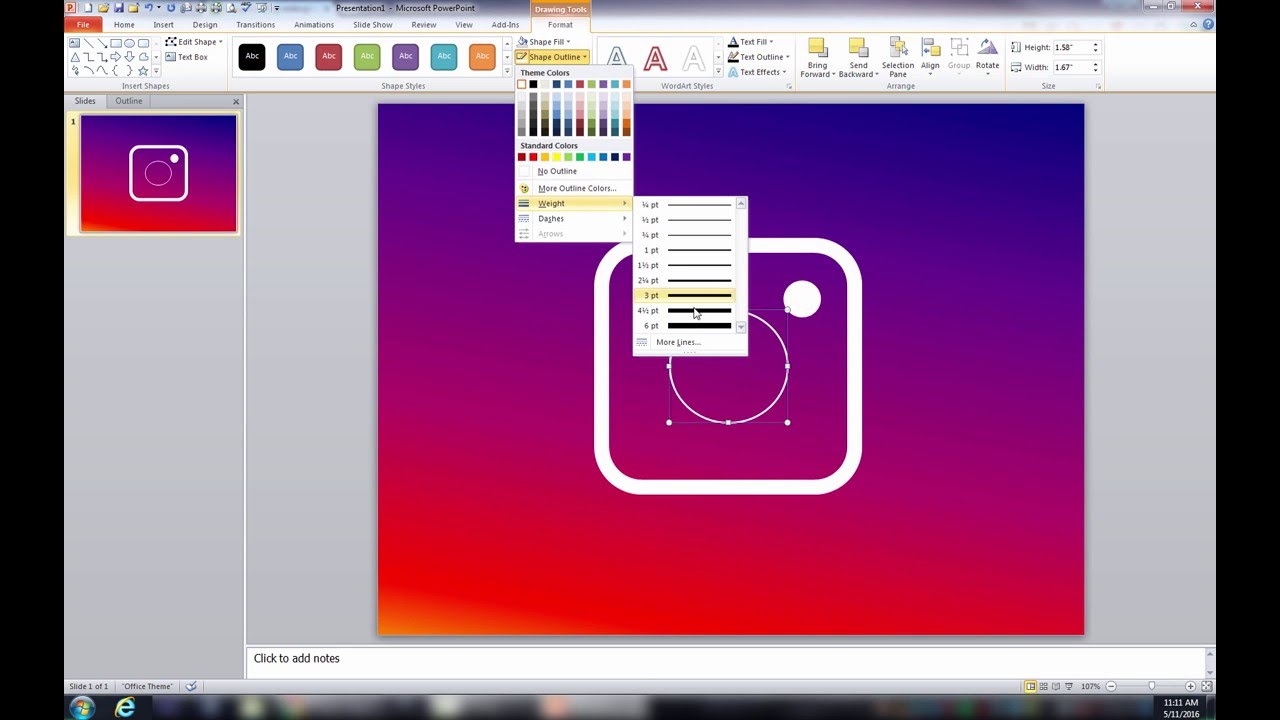Pick the purple standard color swatch

626,157
